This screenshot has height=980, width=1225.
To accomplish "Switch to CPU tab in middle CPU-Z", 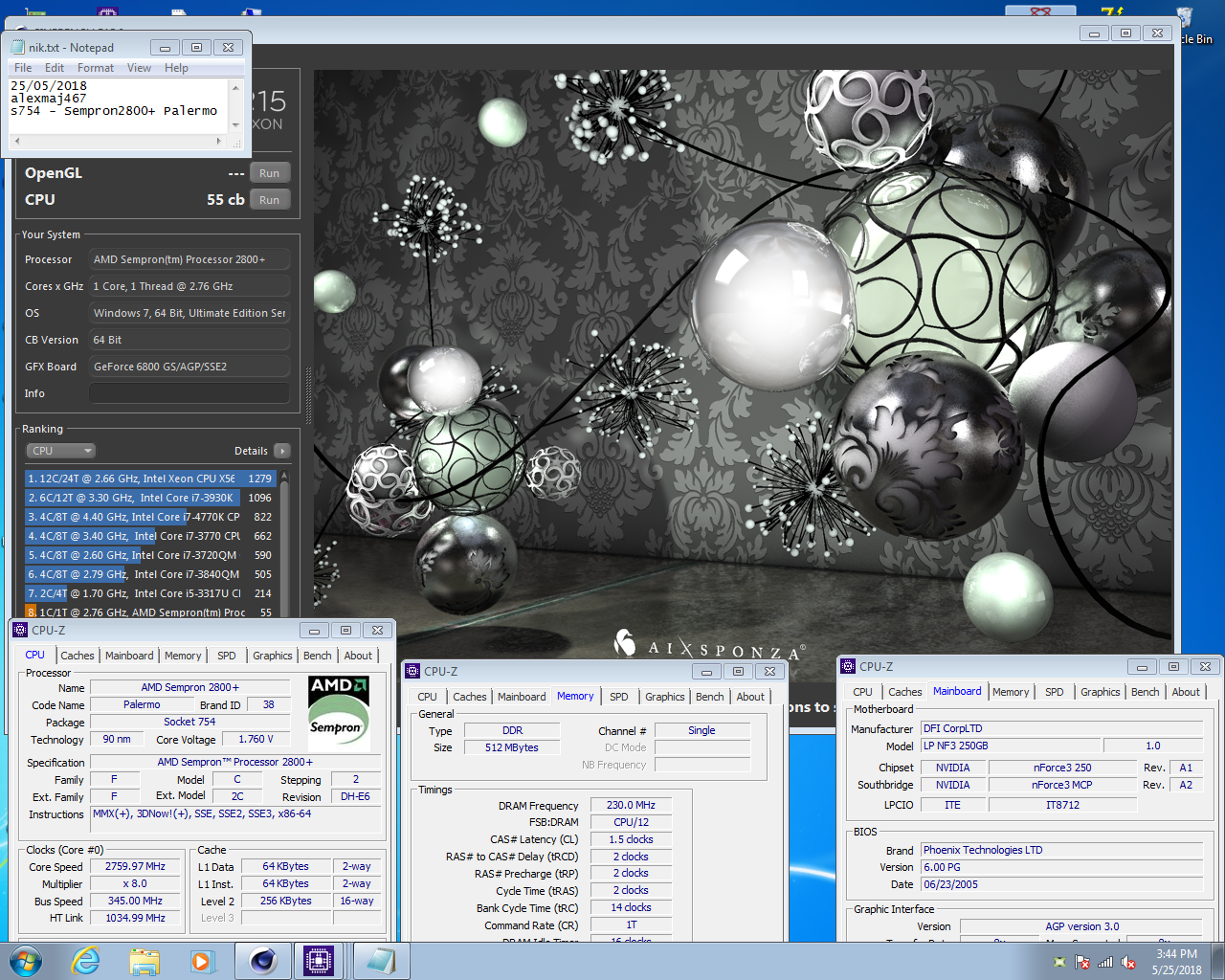I will [x=428, y=697].
